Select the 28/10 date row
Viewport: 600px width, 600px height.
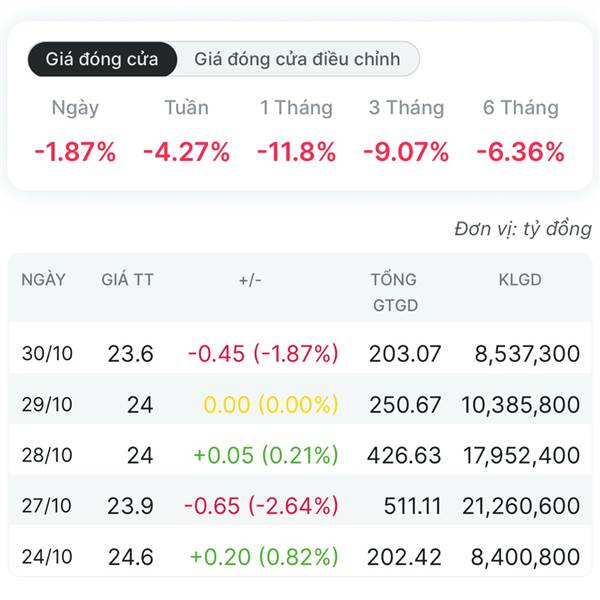(x=47, y=455)
